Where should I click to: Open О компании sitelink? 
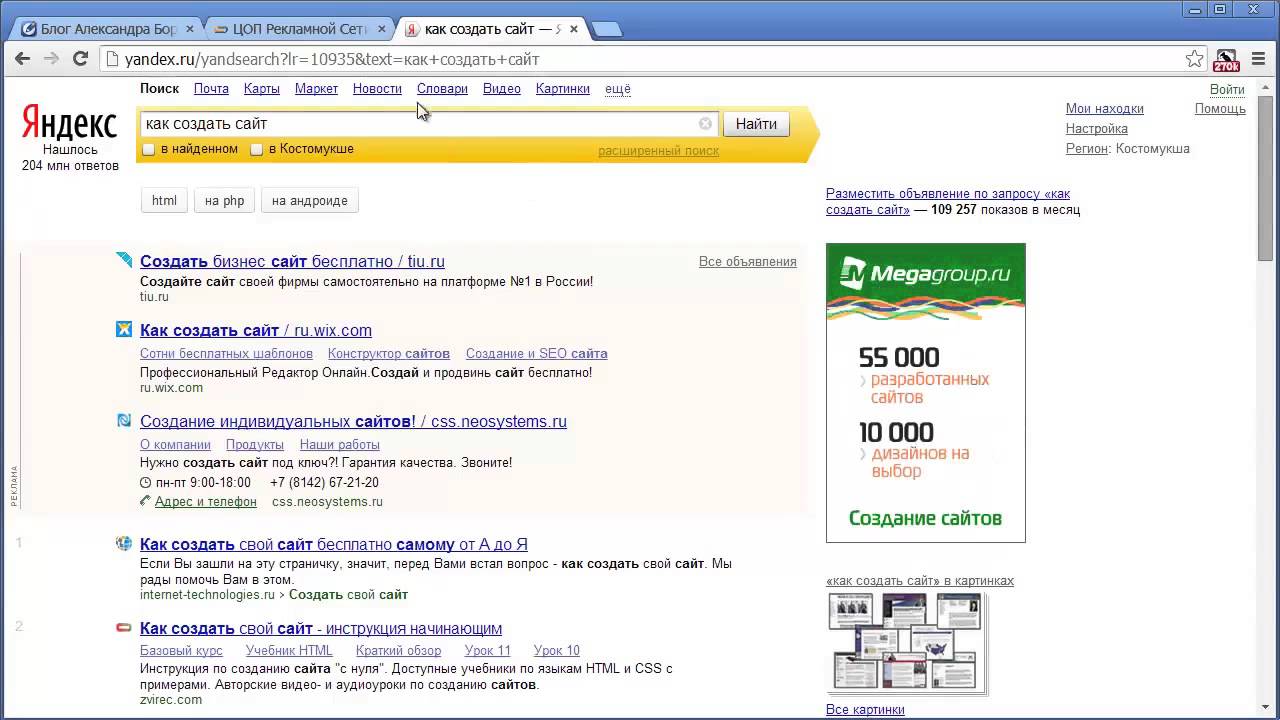point(175,445)
